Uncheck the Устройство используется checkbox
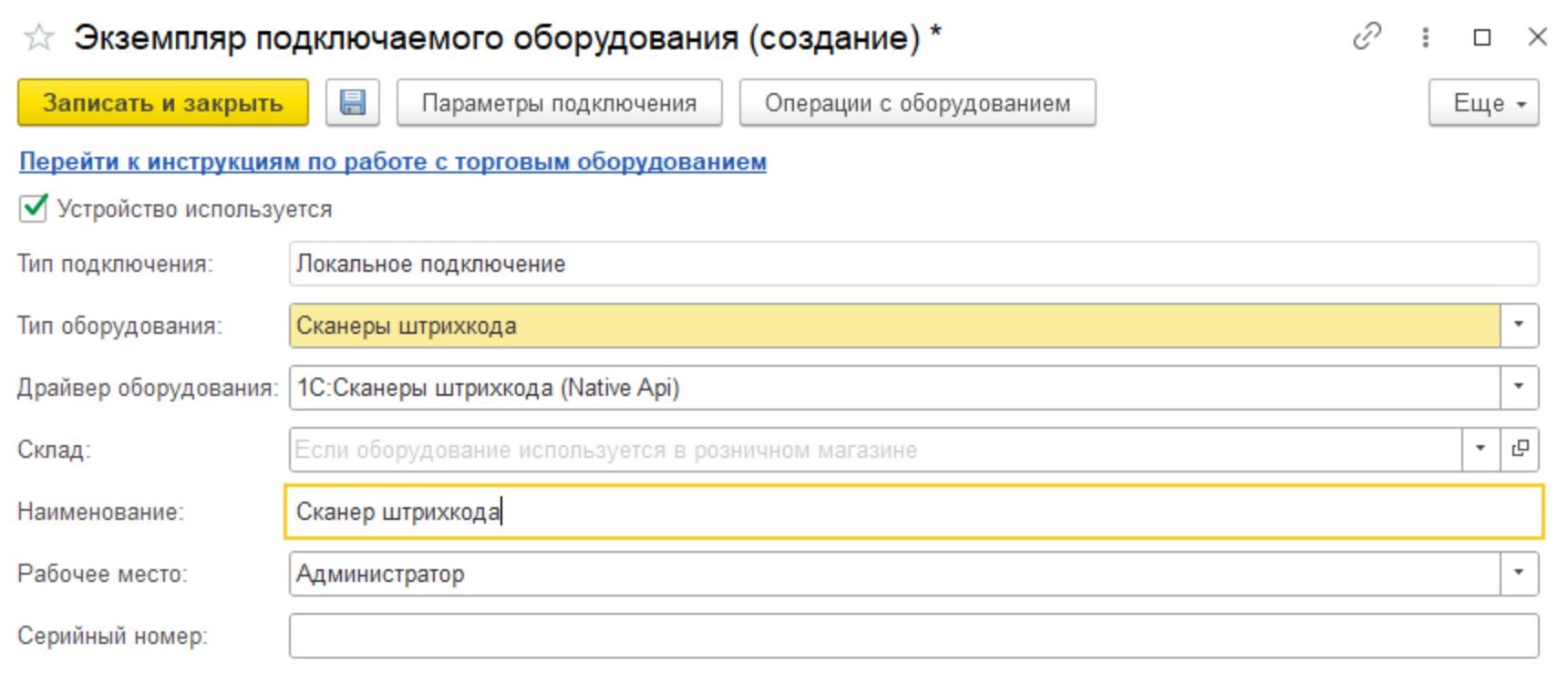Viewport: 1568px width, 675px height. 33,208
